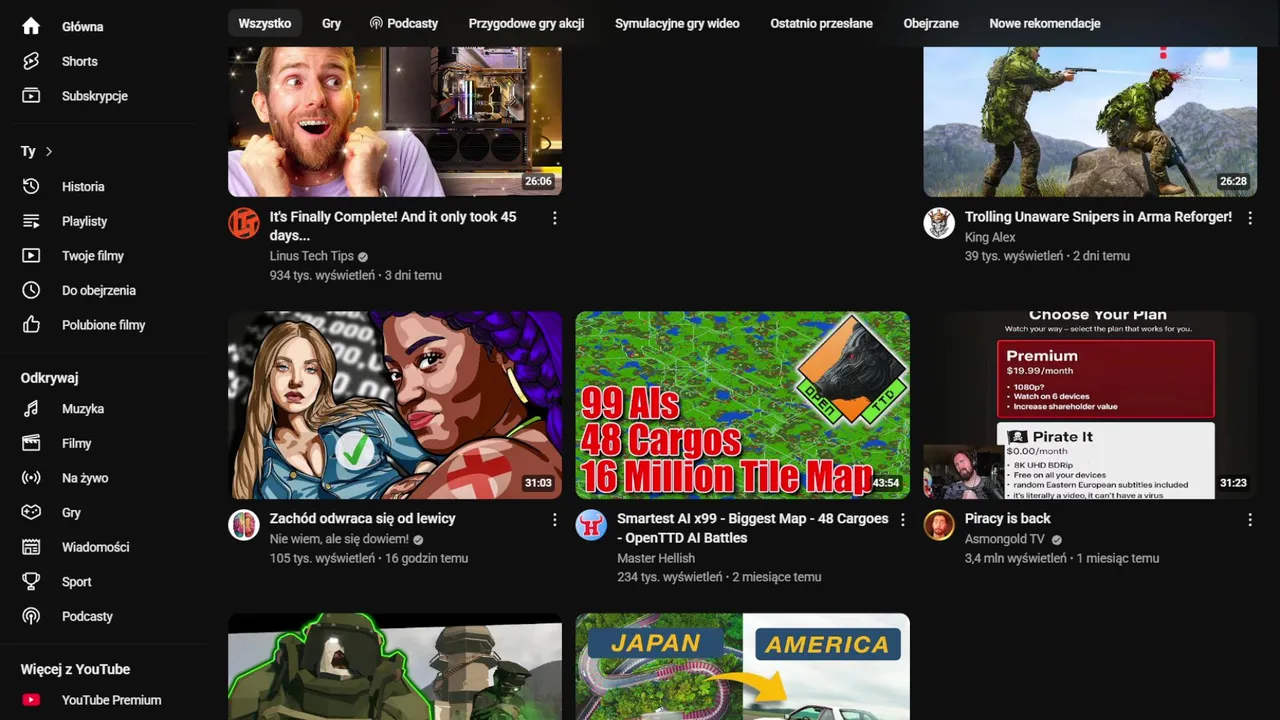Open the Sport trophy icon
The width and height of the screenshot is (1280, 720).
point(31,581)
